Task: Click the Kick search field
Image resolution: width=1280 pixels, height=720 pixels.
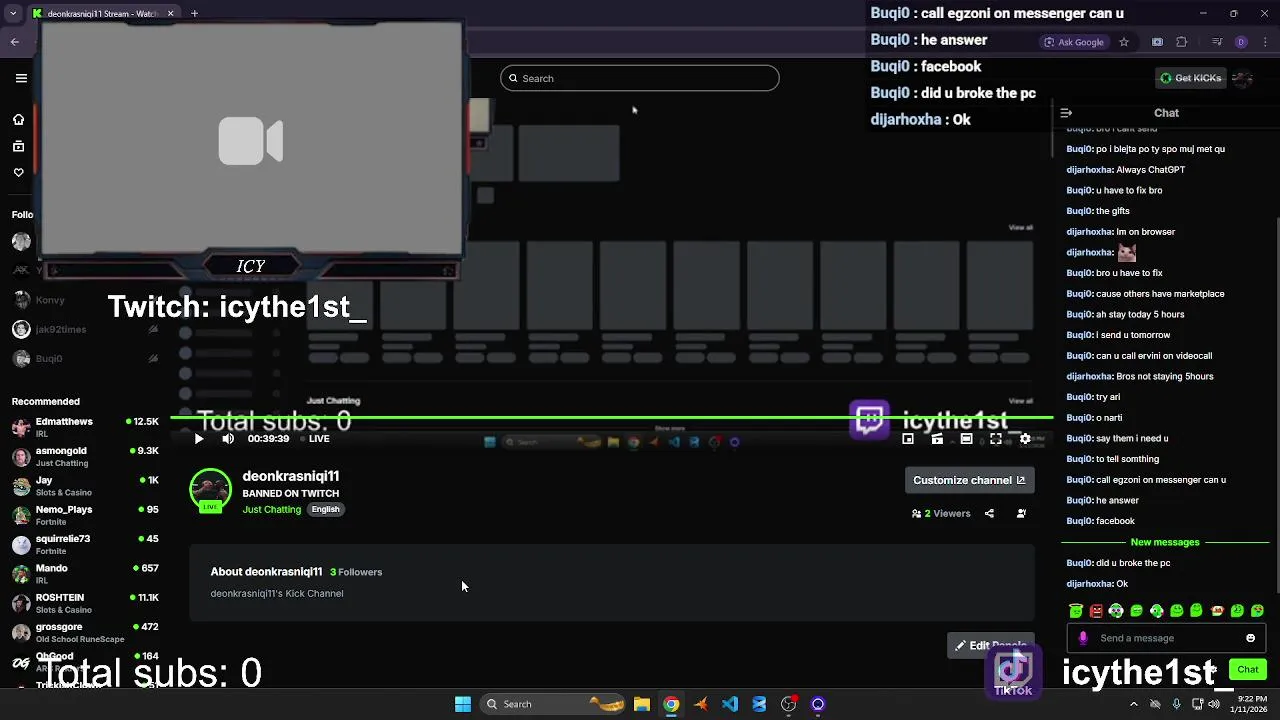Action: tap(640, 78)
